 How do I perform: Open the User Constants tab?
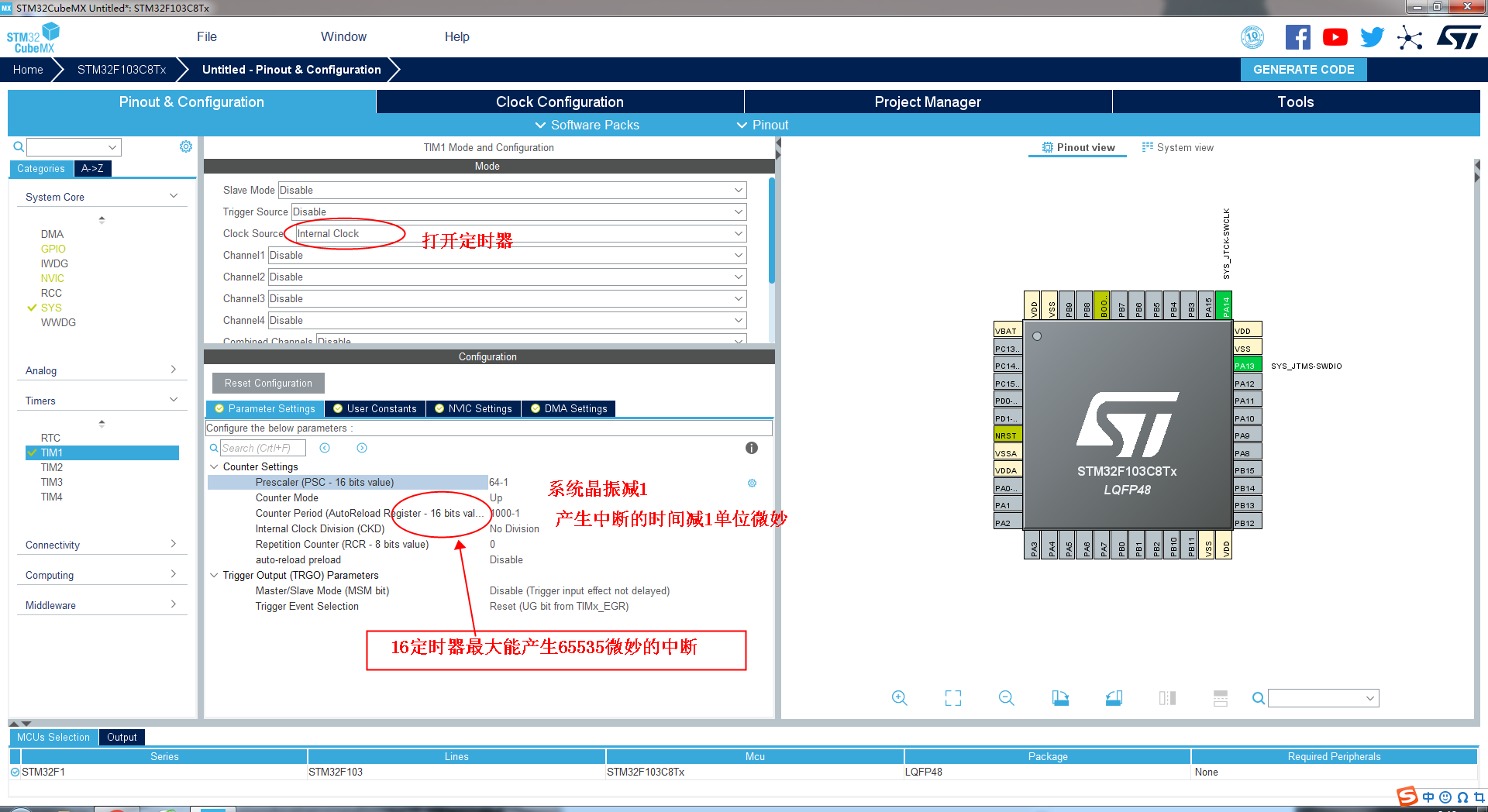pyautogui.click(x=375, y=408)
